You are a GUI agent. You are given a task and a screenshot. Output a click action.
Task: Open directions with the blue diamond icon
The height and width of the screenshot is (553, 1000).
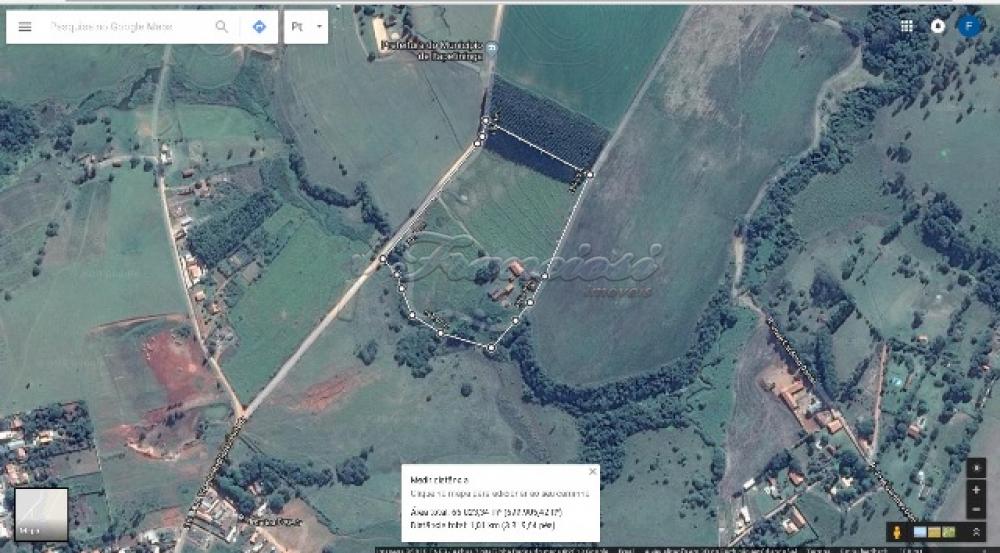259,27
